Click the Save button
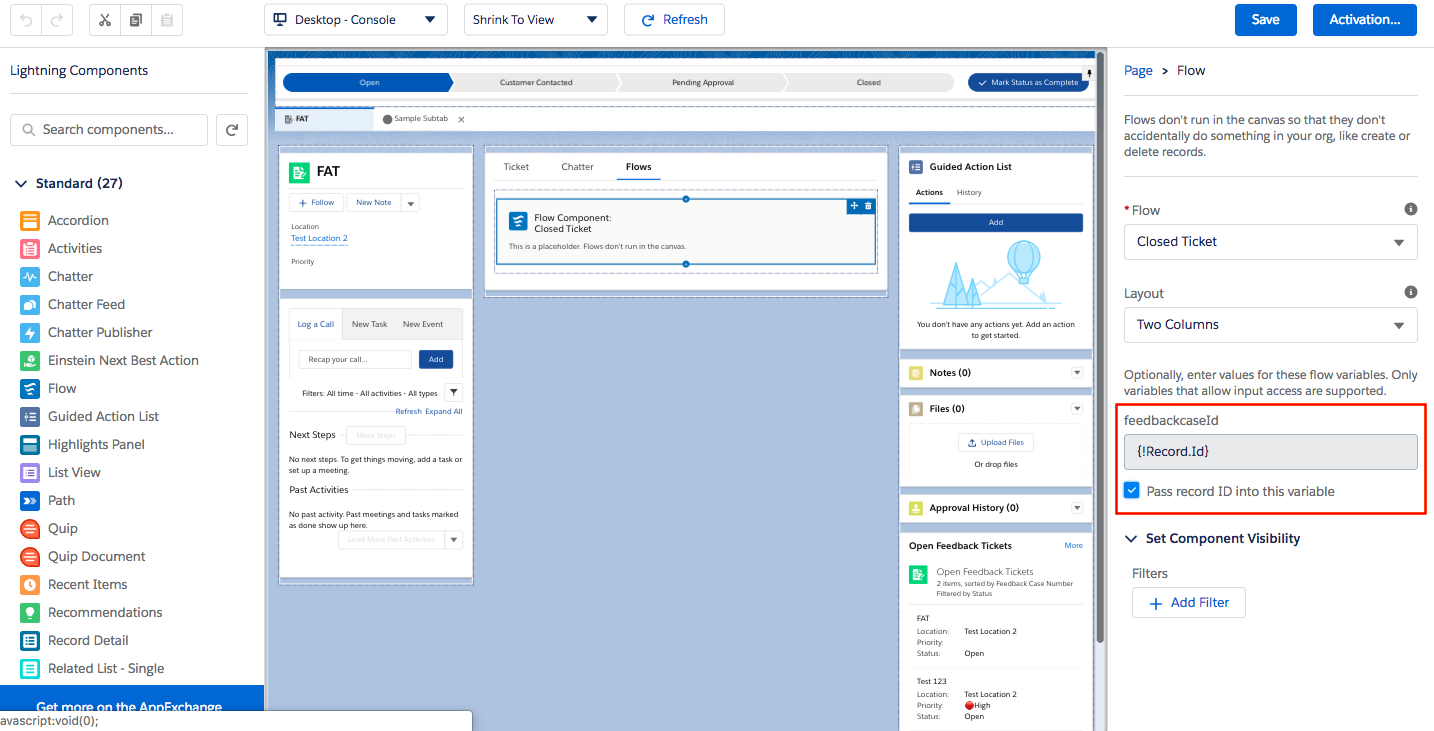1434x731 pixels. (x=1265, y=20)
